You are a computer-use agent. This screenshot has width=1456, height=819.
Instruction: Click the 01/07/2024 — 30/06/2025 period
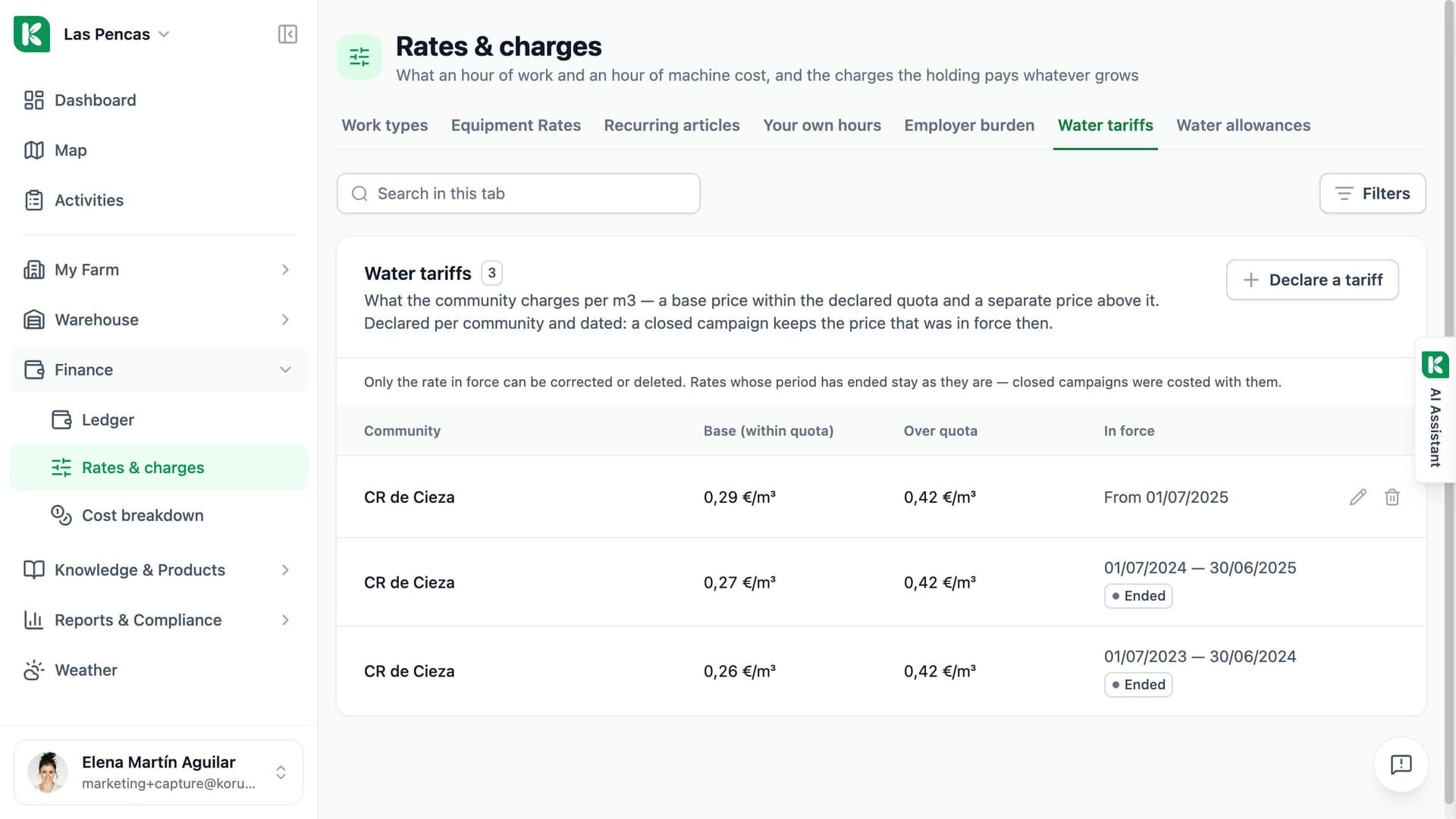click(1200, 568)
